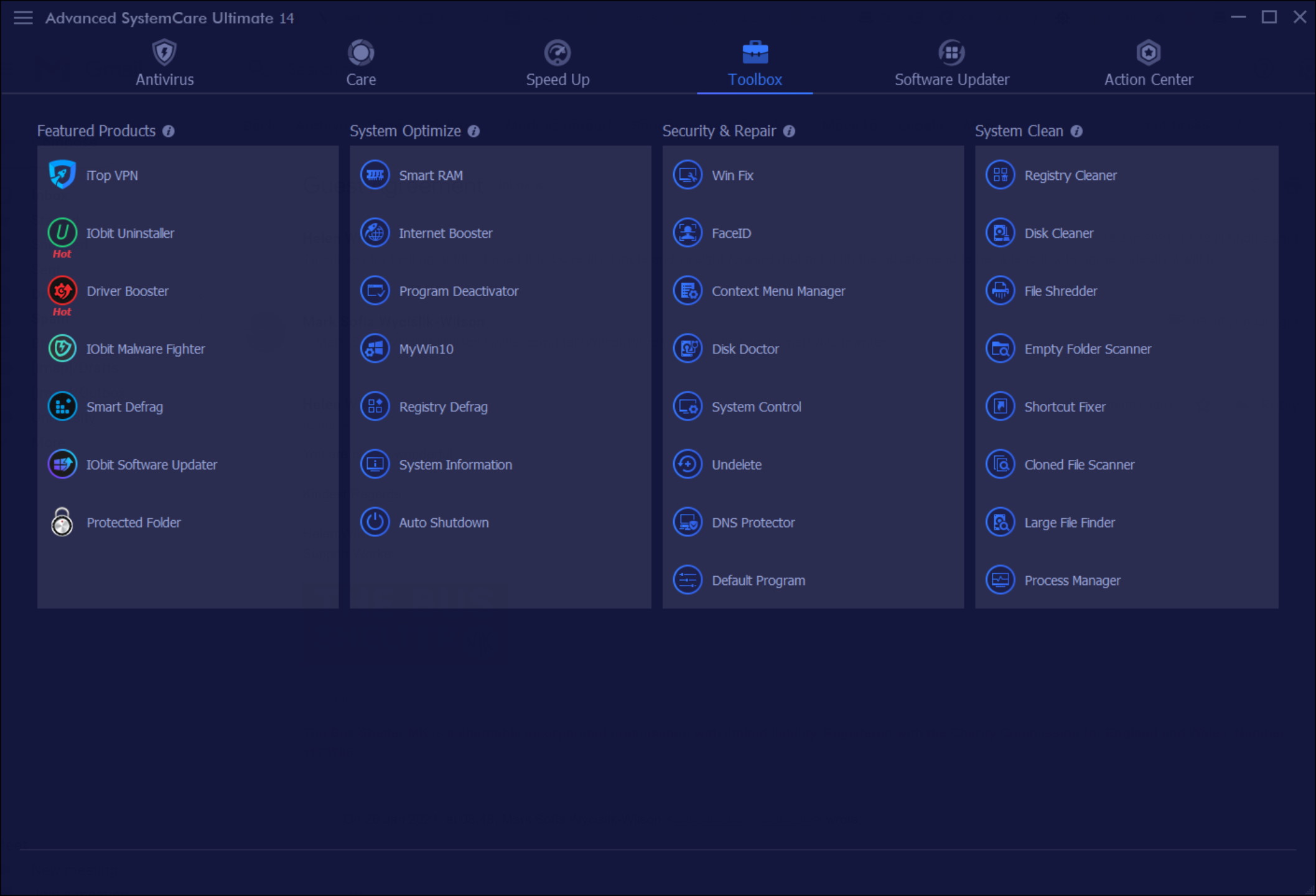
Task: Open the Protected Folder tool
Action: click(x=133, y=522)
